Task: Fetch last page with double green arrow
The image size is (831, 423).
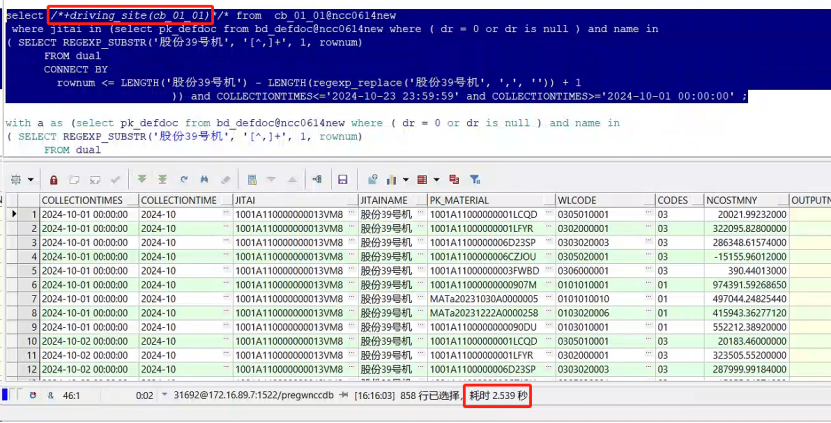Action: tap(162, 180)
